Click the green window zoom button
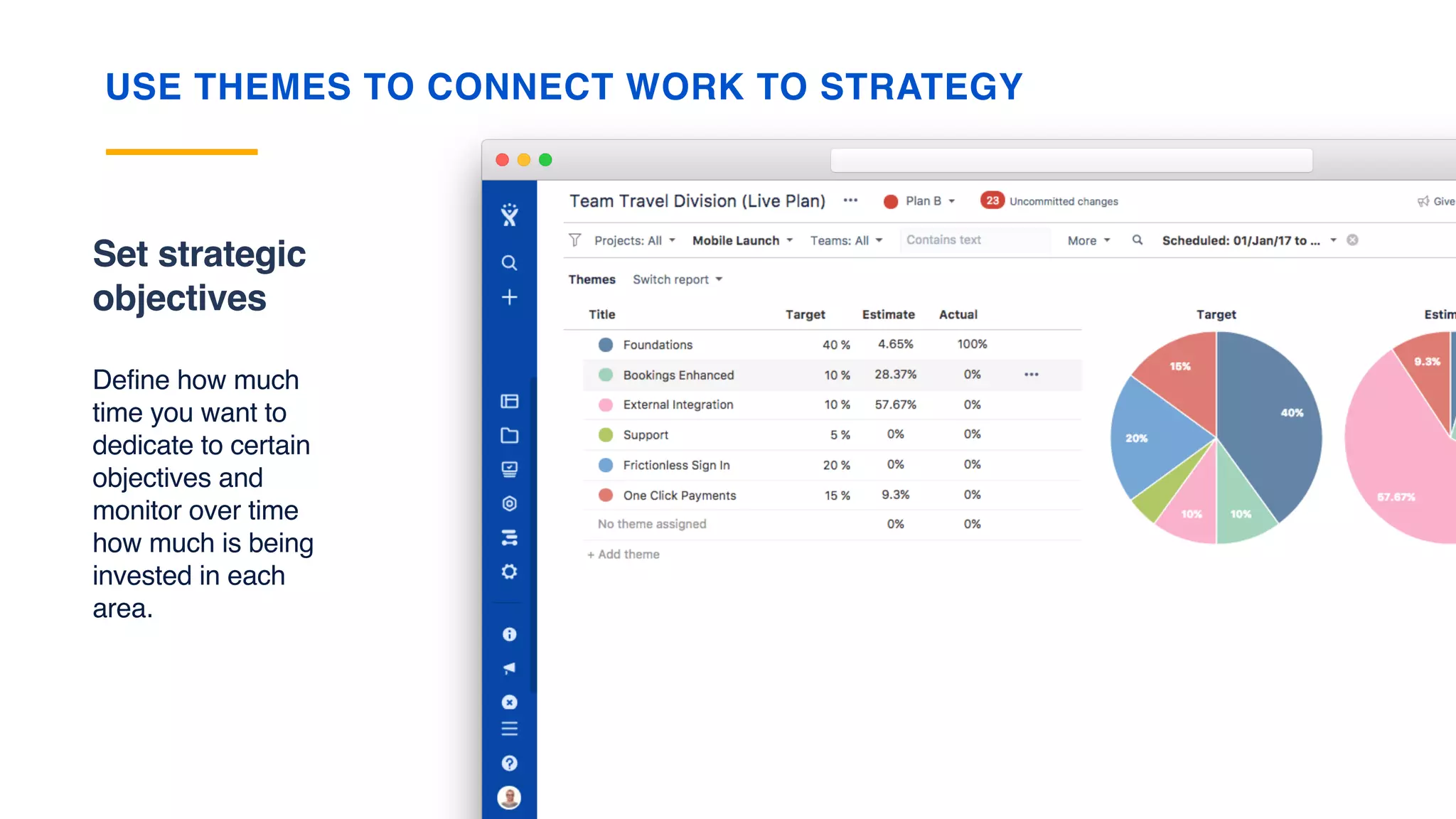Image resolution: width=1456 pixels, height=819 pixels. tap(545, 160)
